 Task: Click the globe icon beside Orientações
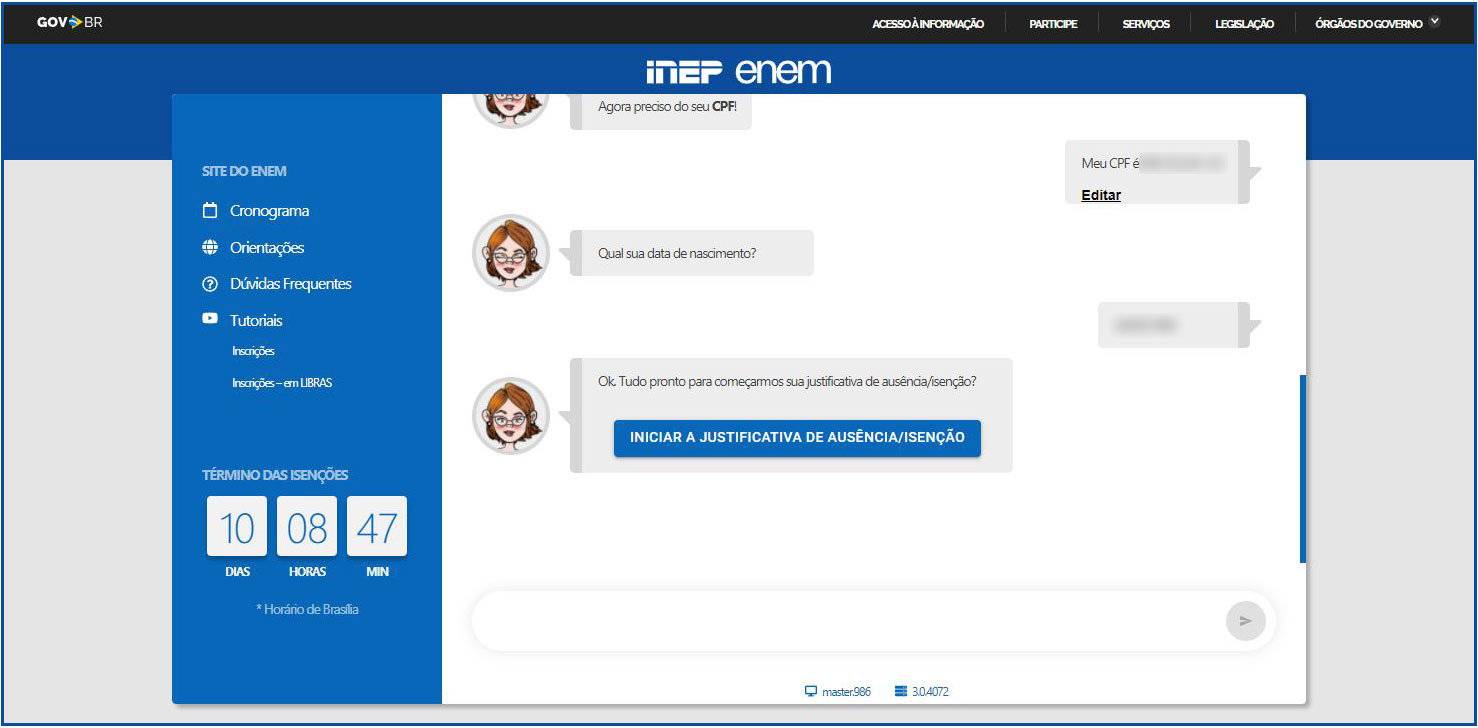(x=210, y=248)
